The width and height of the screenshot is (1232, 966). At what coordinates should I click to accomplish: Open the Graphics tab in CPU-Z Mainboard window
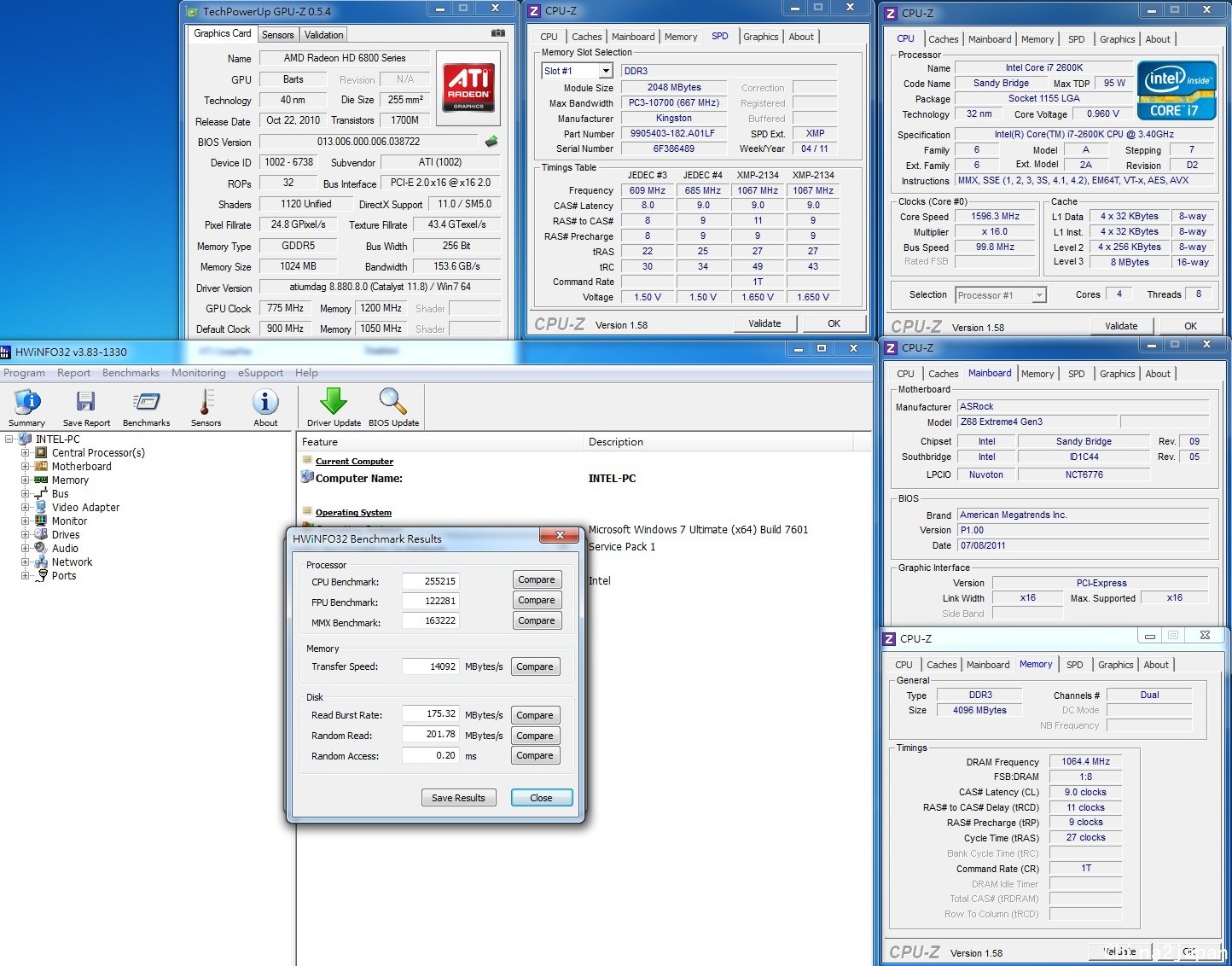tap(1117, 374)
